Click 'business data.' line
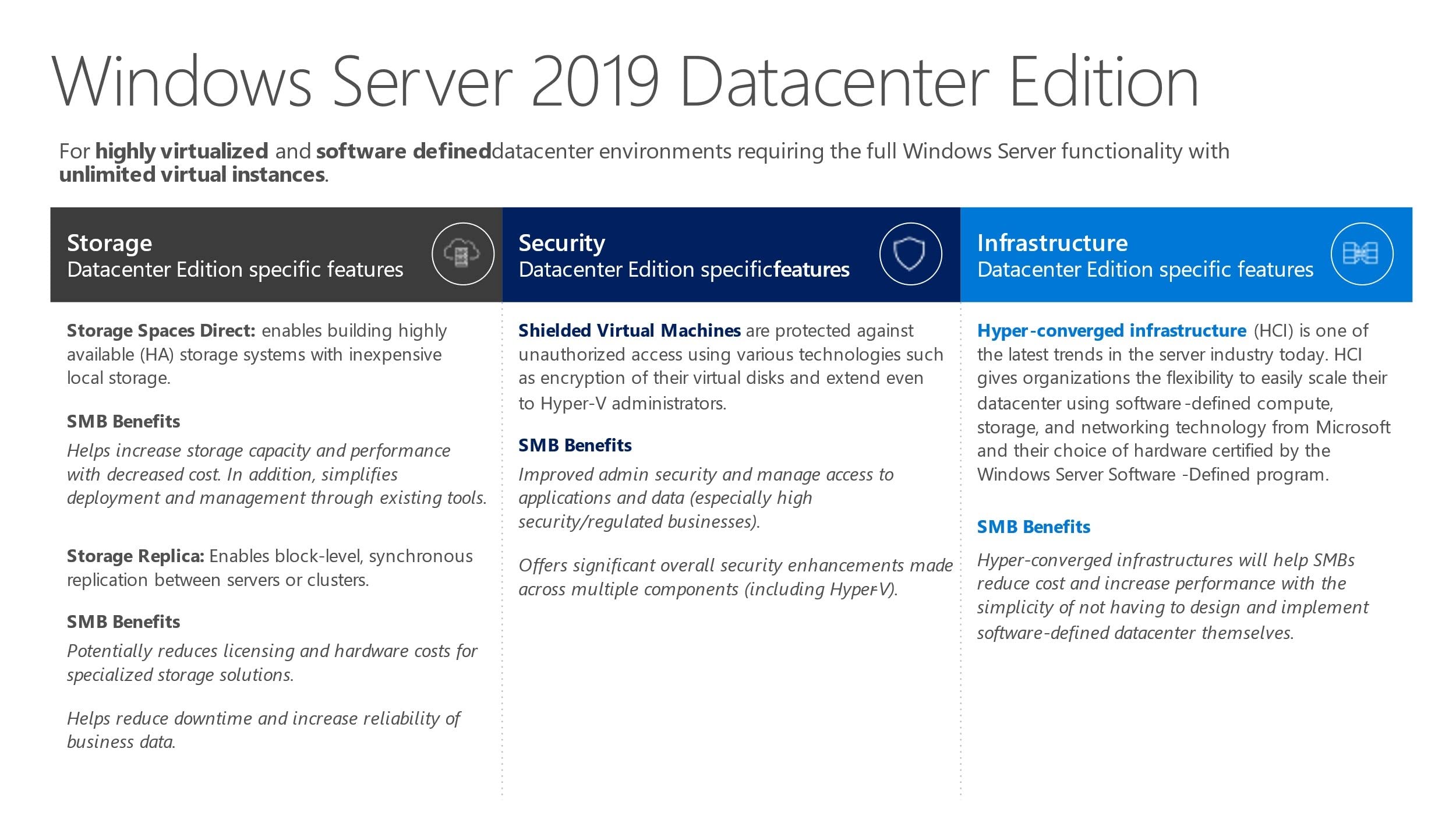 (121, 742)
